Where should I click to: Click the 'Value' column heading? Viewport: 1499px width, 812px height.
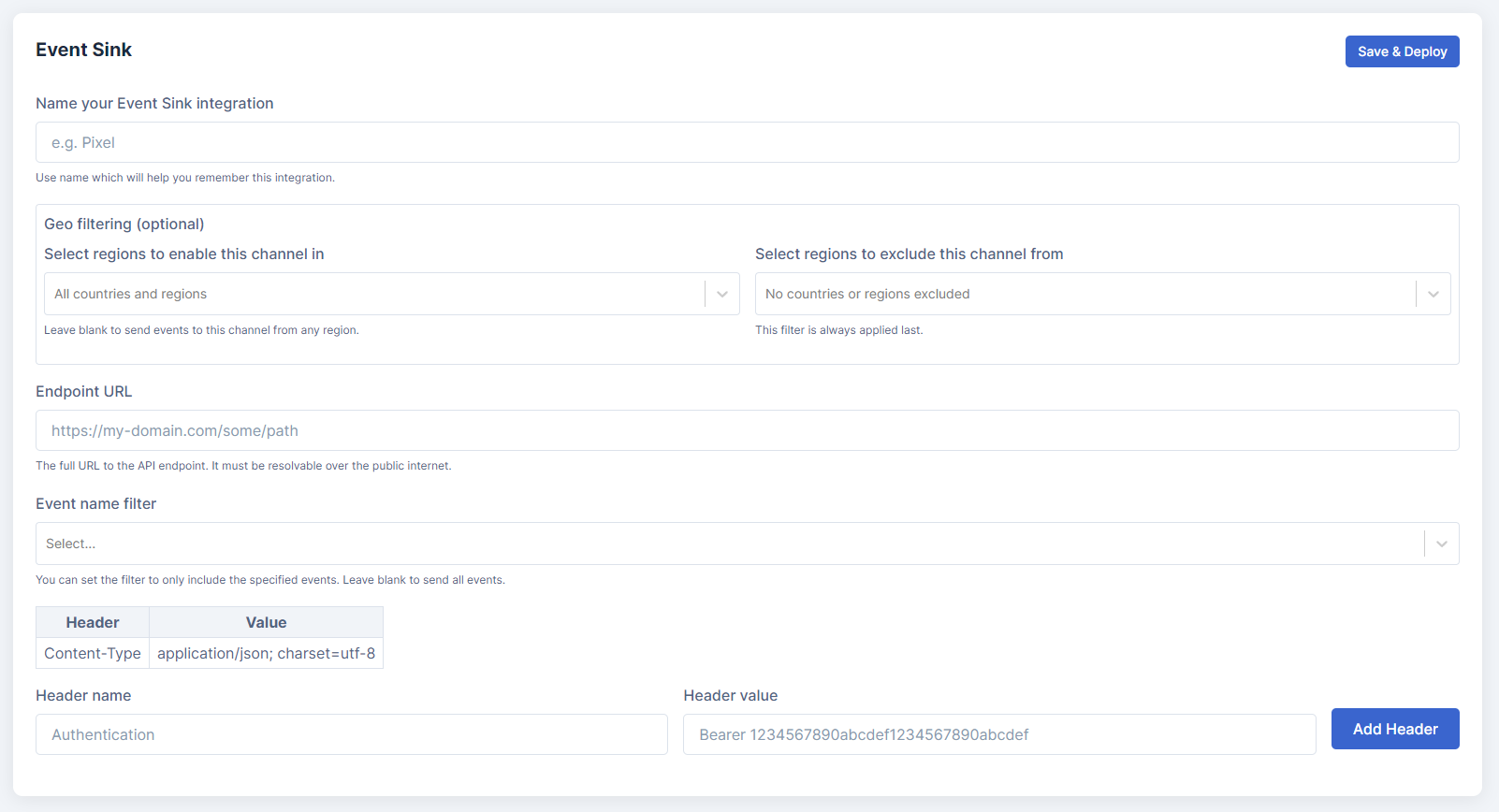(x=266, y=622)
